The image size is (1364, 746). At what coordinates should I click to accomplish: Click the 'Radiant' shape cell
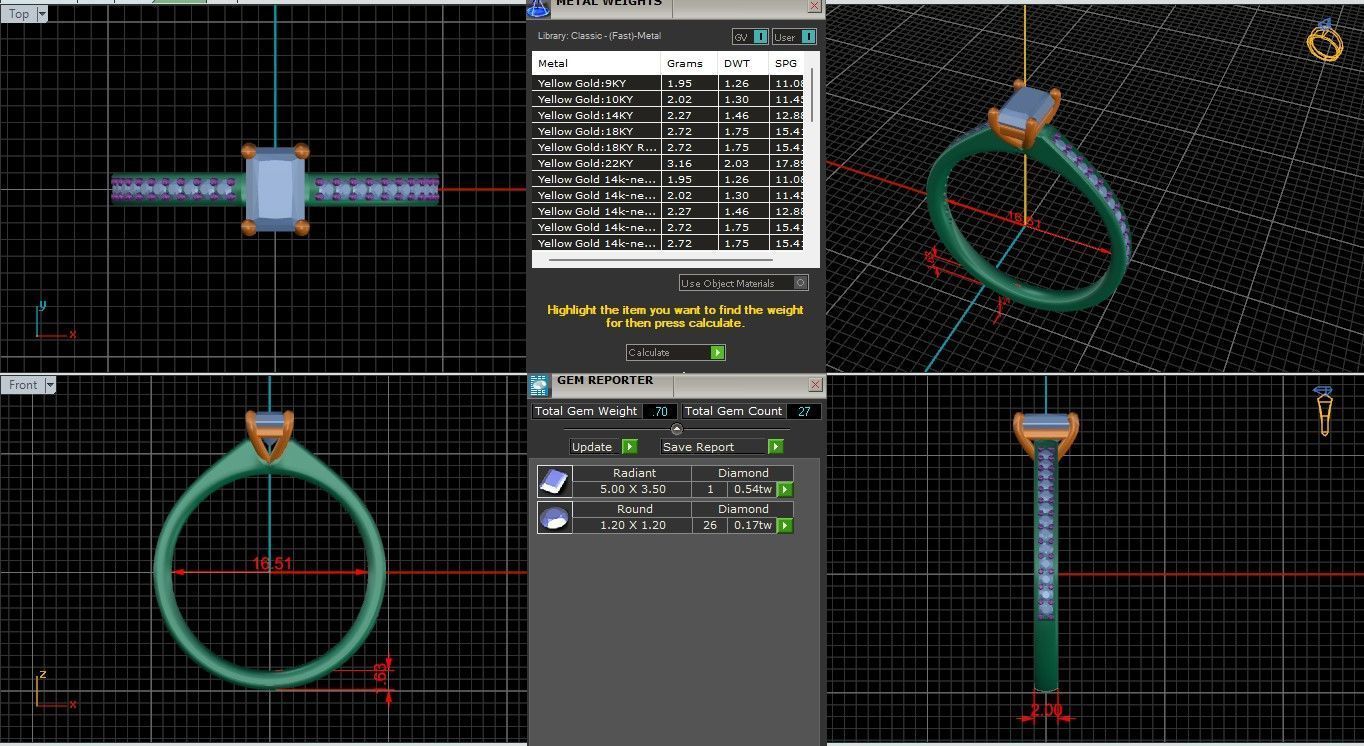[634, 473]
